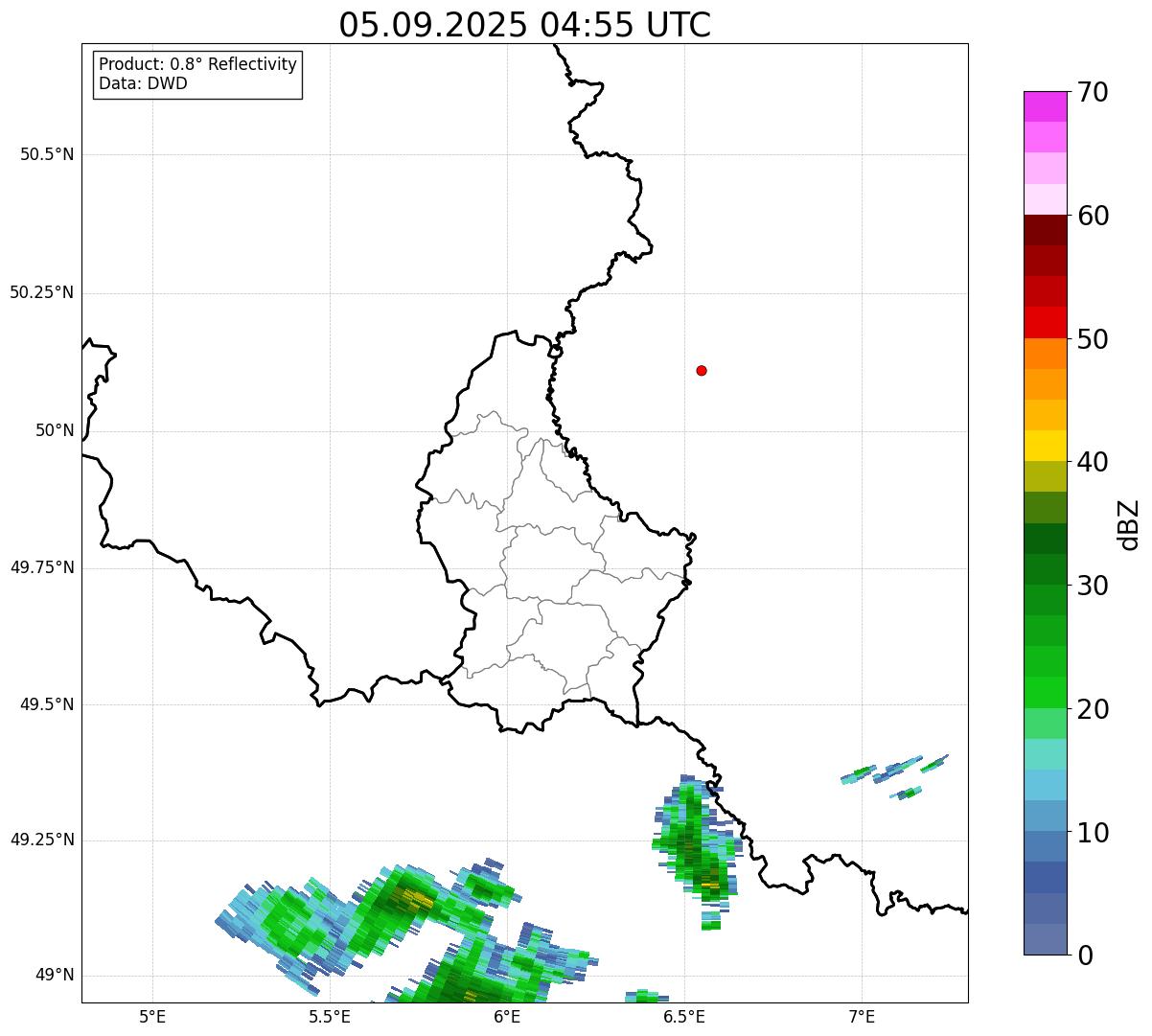Click the longitude label 5°E
Viewport: 1152px width, 1036px height.
pos(152,1016)
